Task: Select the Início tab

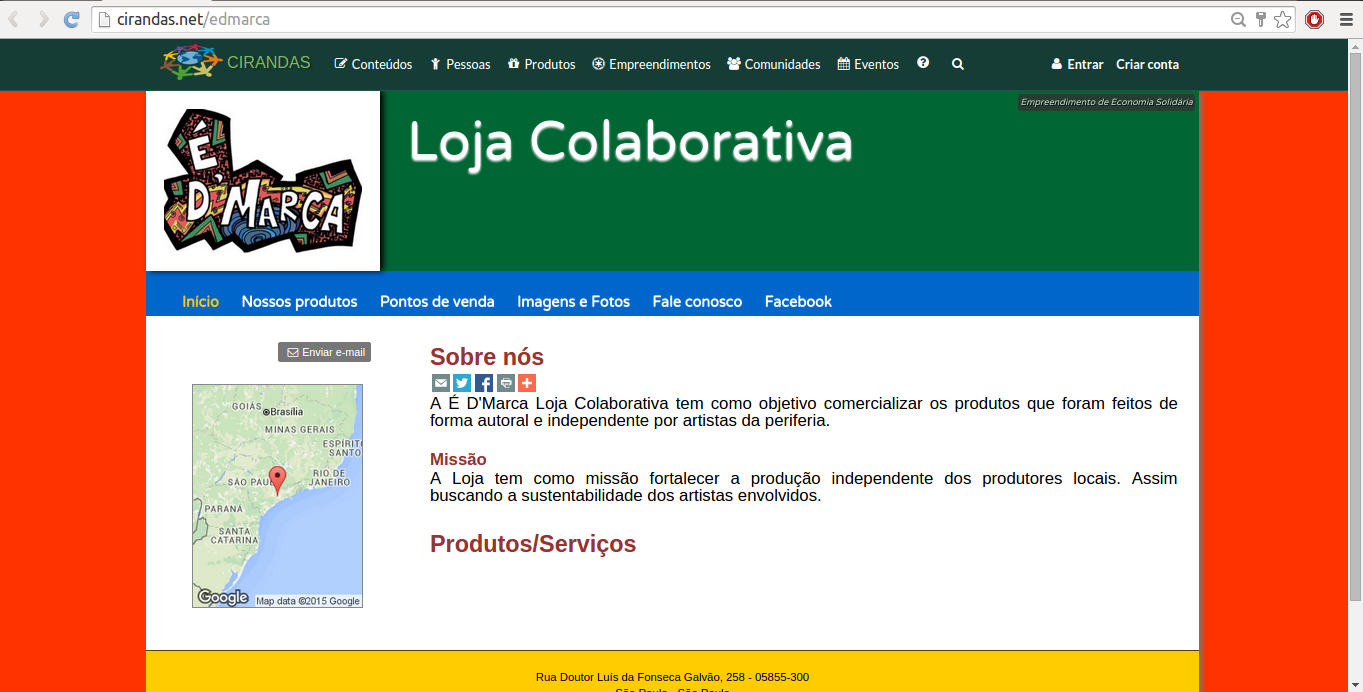Action: click(200, 301)
